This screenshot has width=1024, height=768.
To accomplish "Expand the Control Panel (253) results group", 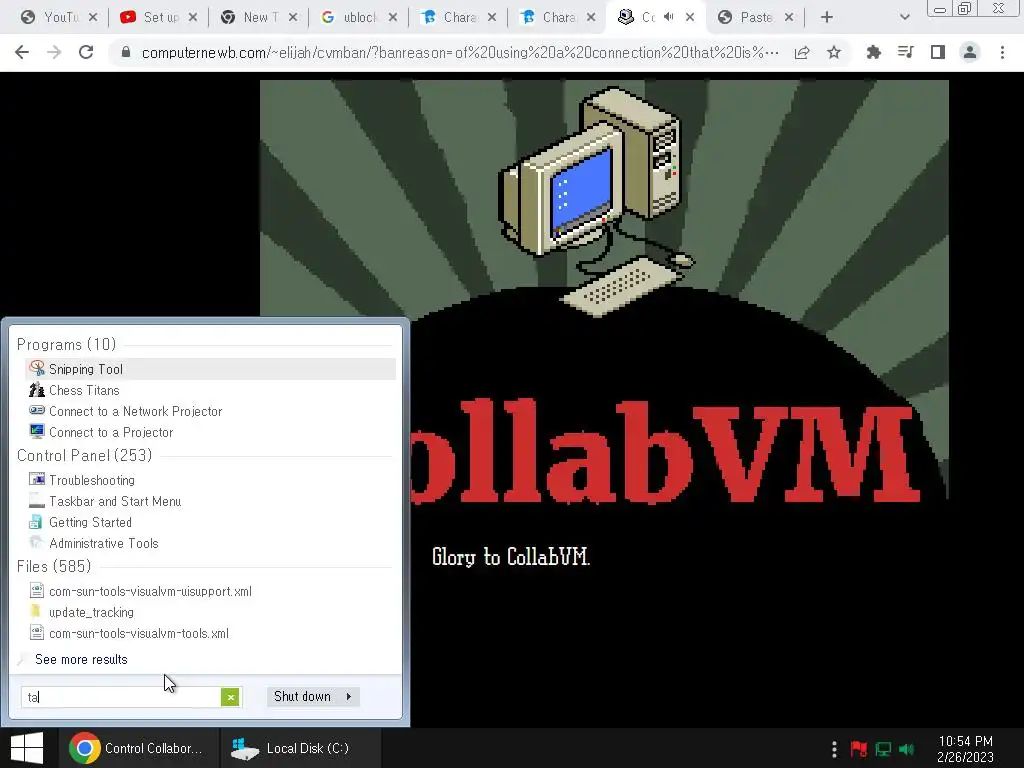I will point(84,455).
